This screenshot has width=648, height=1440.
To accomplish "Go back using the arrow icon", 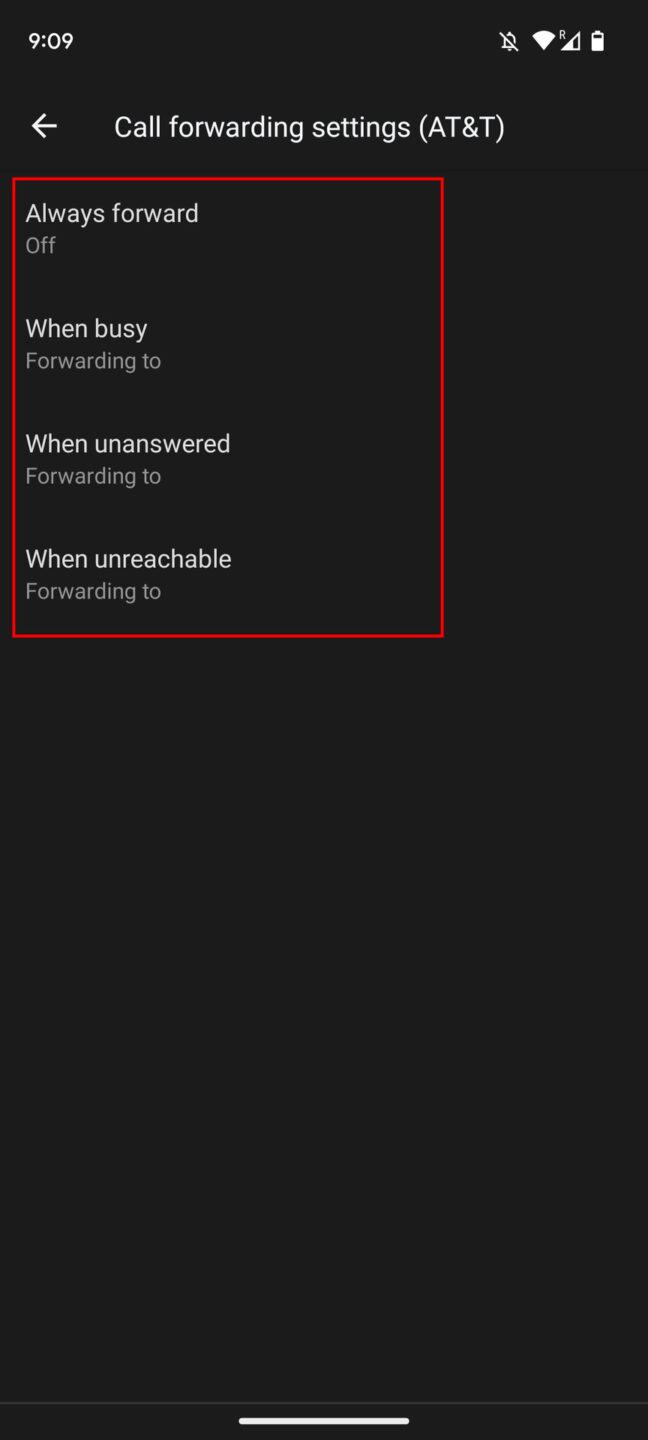I will click(x=44, y=126).
